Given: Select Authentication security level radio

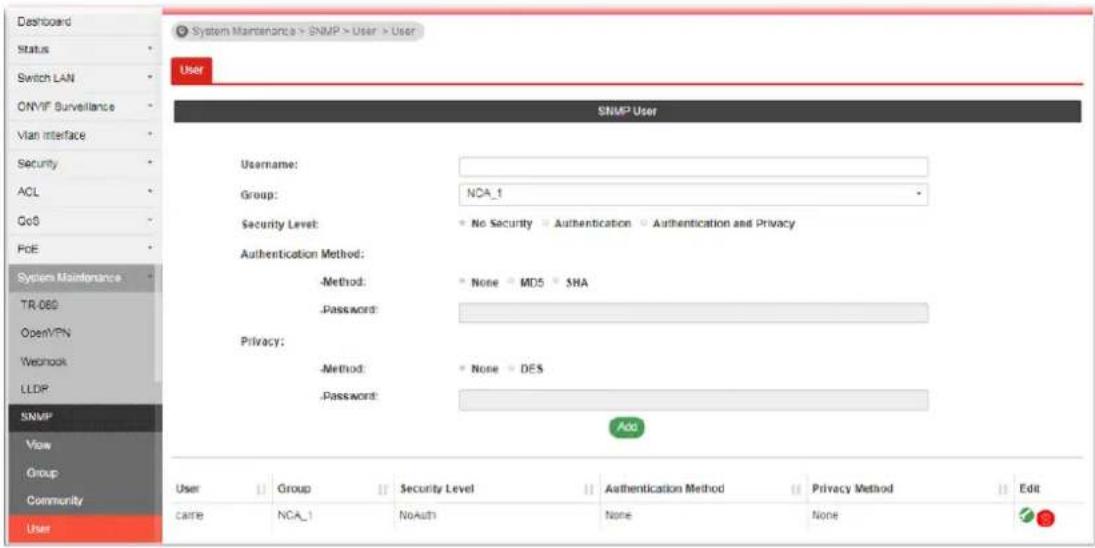Looking at the screenshot, I should point(547,224).
